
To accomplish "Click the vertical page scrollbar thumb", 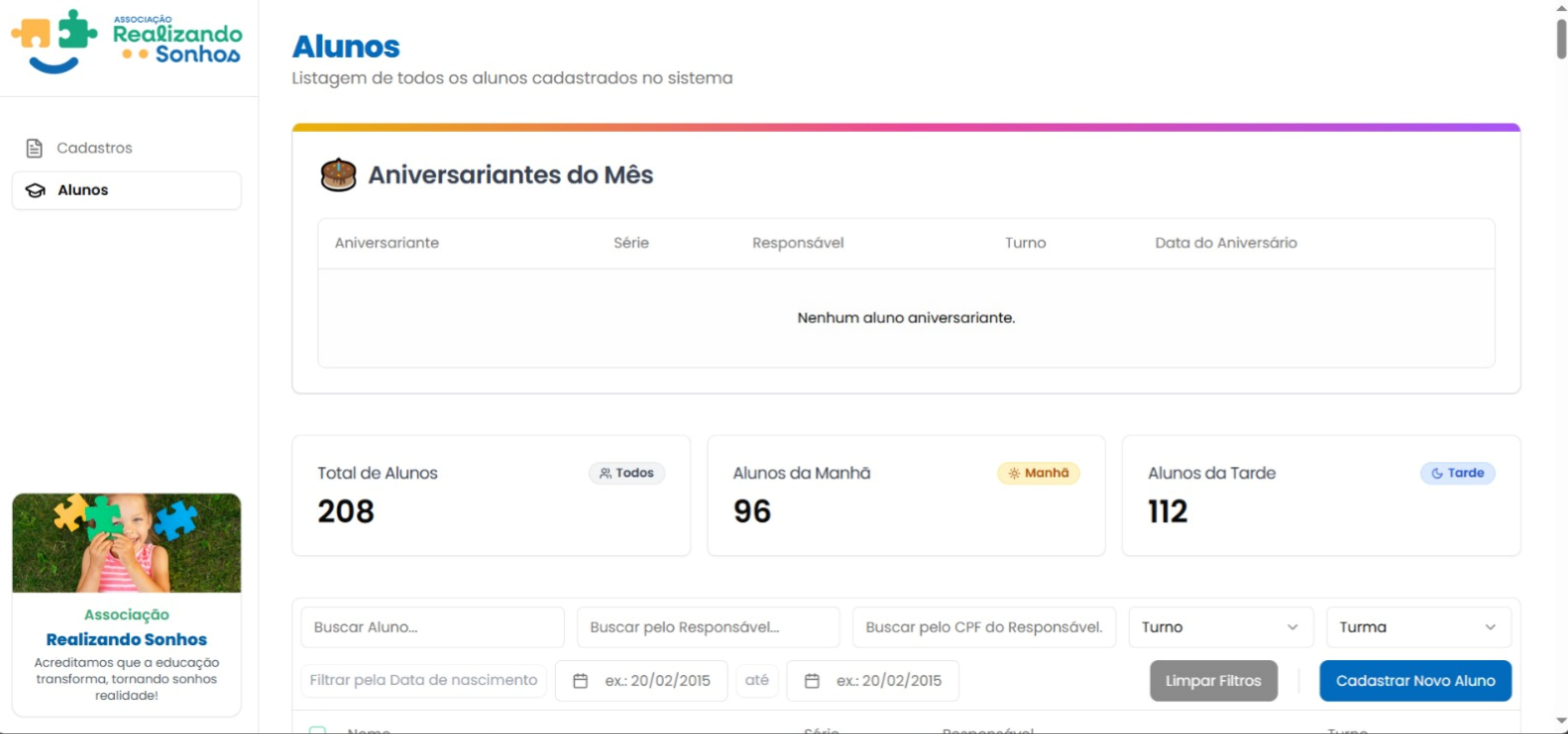I will tap(1561, 38).
